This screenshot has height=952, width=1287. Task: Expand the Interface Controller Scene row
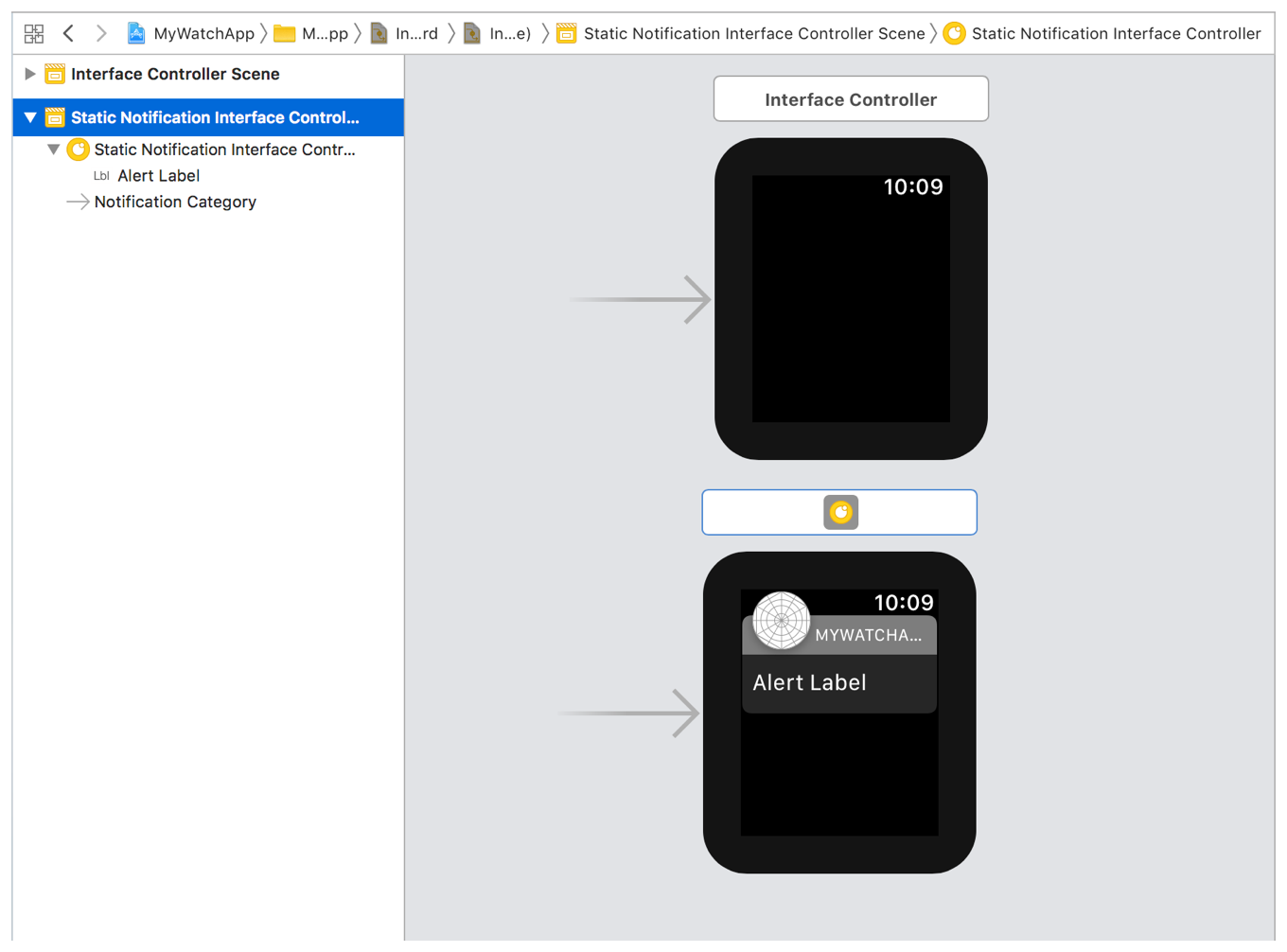click(29, 74)
